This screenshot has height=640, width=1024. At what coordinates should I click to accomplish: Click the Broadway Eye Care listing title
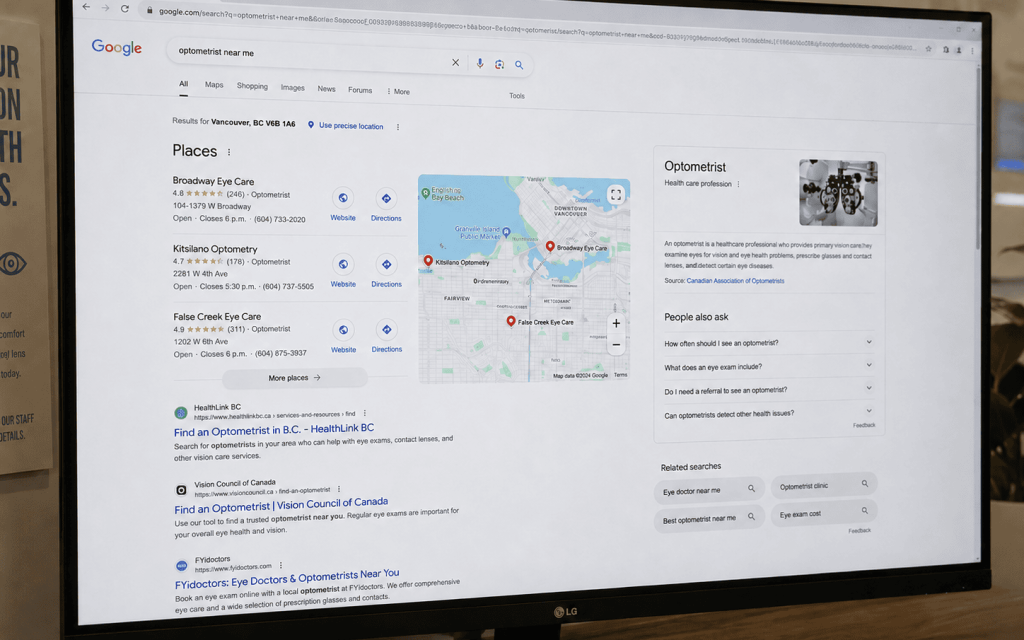coord(213,181)
